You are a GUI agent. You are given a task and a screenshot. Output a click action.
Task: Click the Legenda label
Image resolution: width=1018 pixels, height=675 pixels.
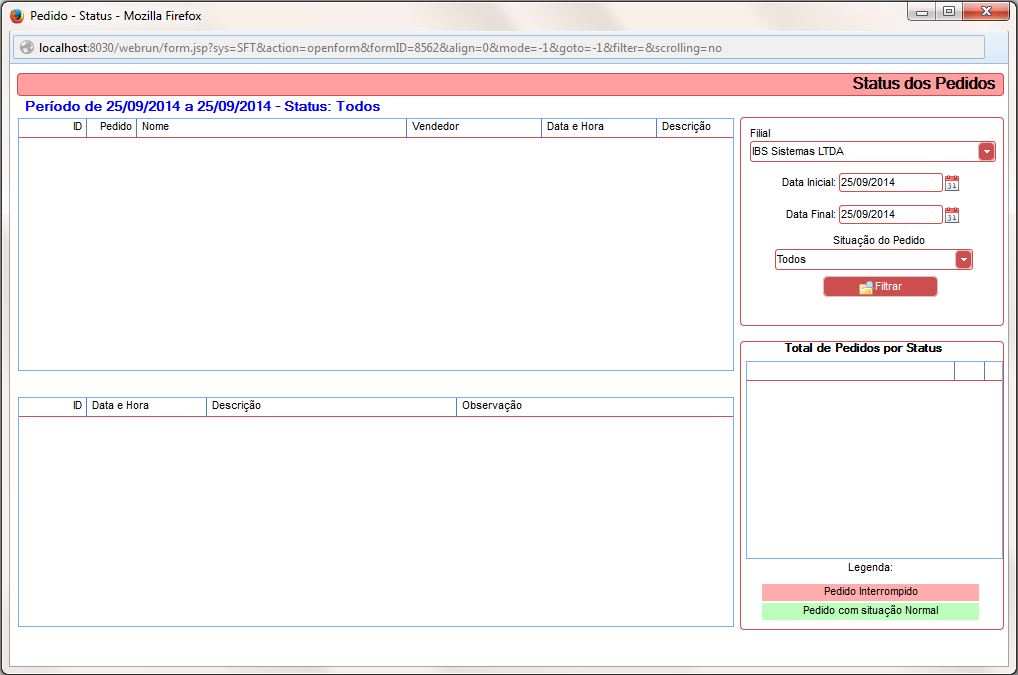870,568
